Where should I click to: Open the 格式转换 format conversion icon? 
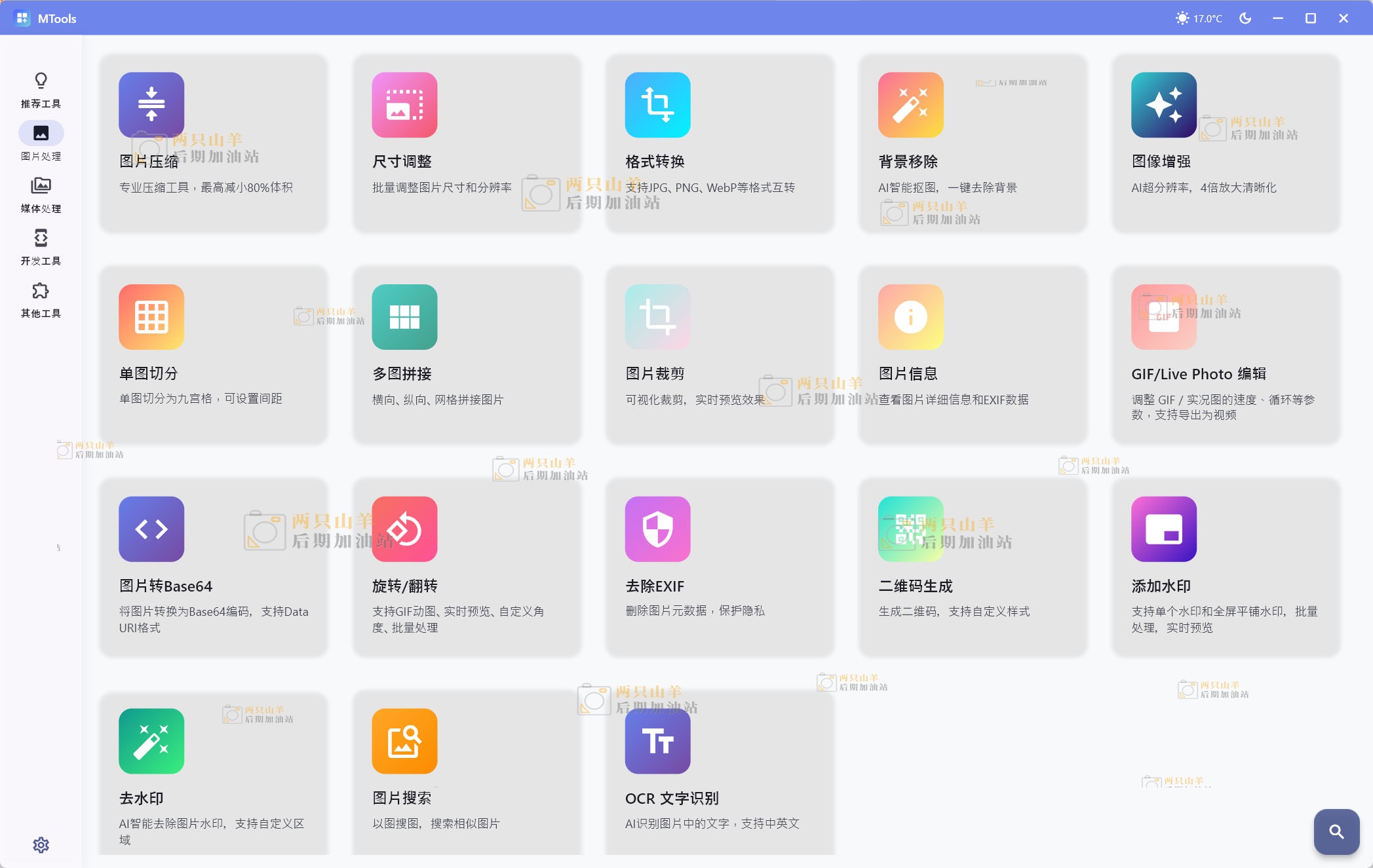pyautogui.click(x=657, y=105)
